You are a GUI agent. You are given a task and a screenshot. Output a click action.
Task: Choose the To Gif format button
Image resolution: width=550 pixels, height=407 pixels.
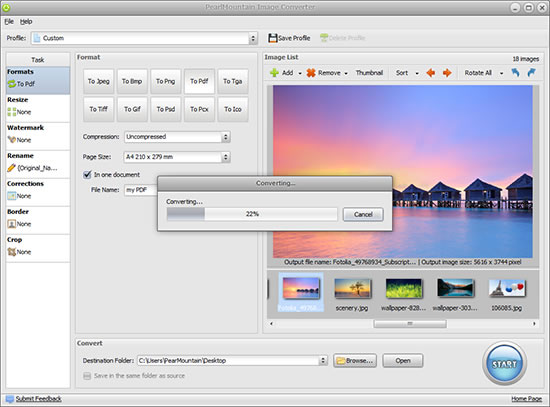[132, 109]
